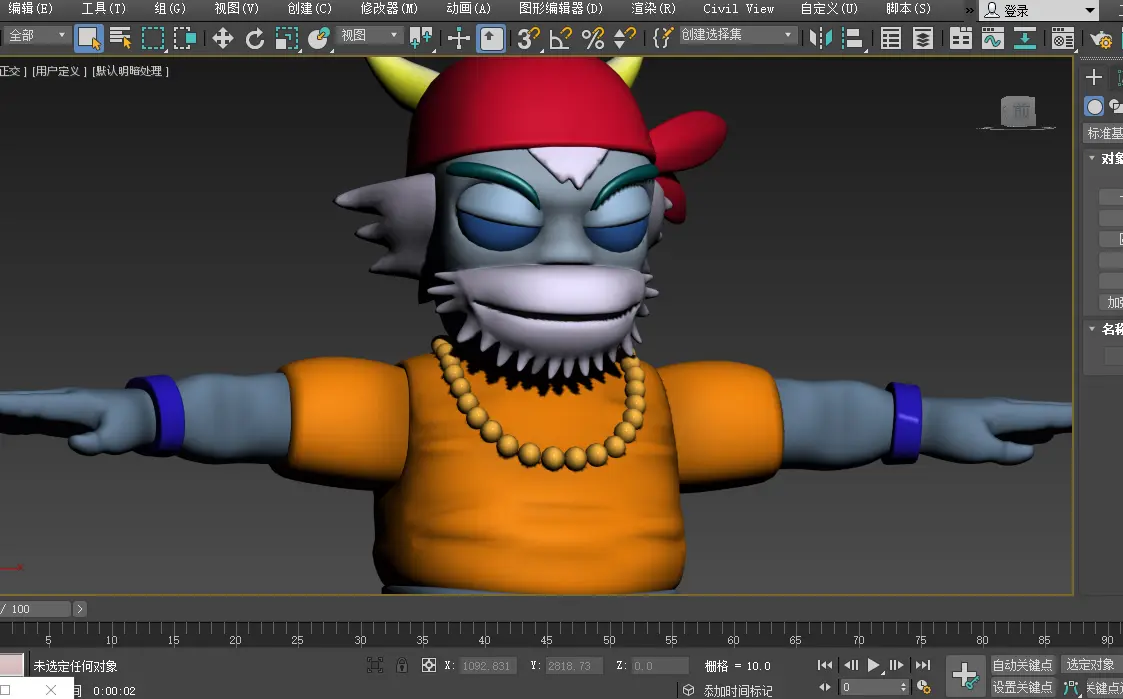Screen dimensions: 1123x699
Task: Open the 全部 selection filter dropdown
Action: 36,36
